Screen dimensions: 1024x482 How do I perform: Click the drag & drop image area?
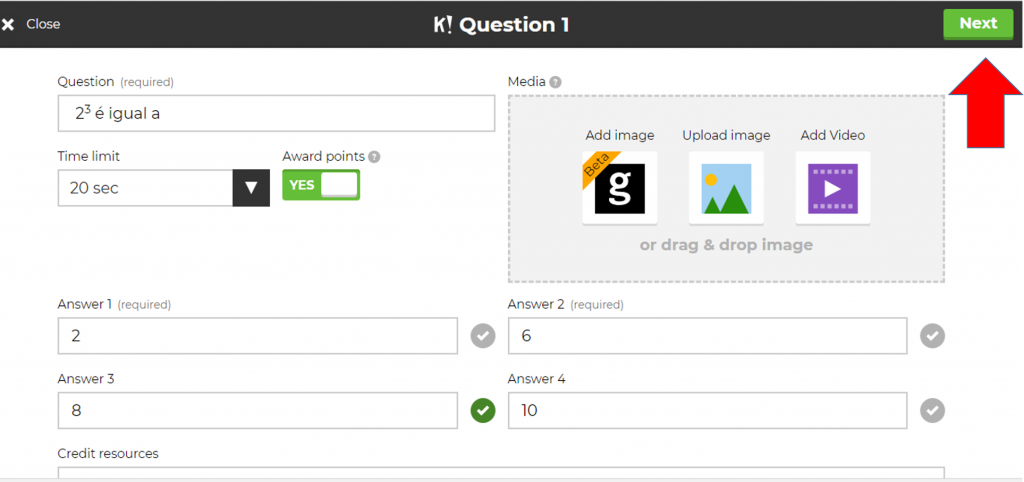coord(725,258)
